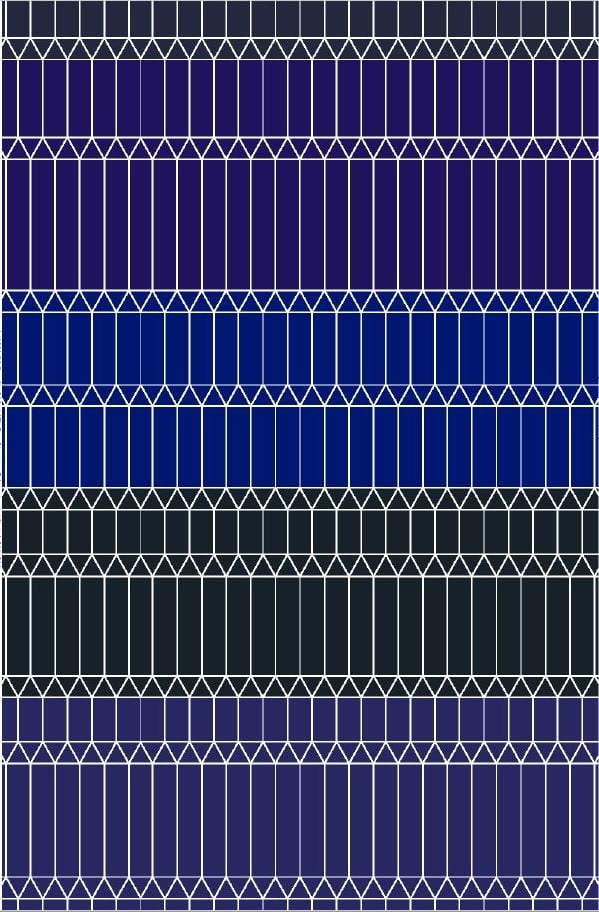Image resolution: width=599 pixels, height=912 pixels.
Task: Click the tall black rectangle band
Action: (x=300, y=626)
